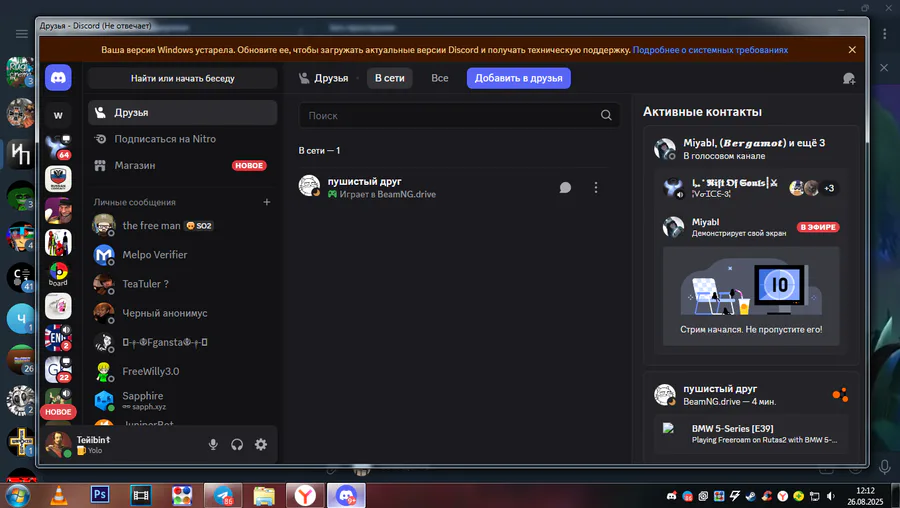This screenshot has height=508, width=900.
Task: Open the server labeled "w"
Action: 58,115
